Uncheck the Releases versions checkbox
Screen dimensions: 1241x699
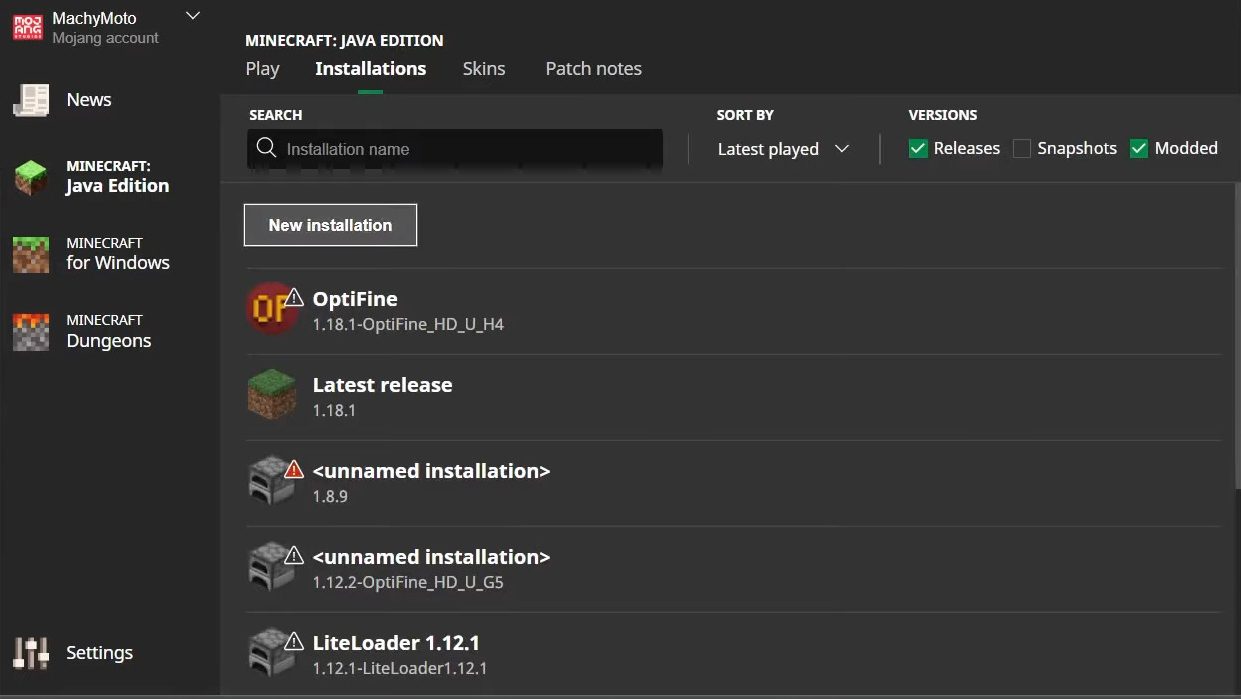918,149
